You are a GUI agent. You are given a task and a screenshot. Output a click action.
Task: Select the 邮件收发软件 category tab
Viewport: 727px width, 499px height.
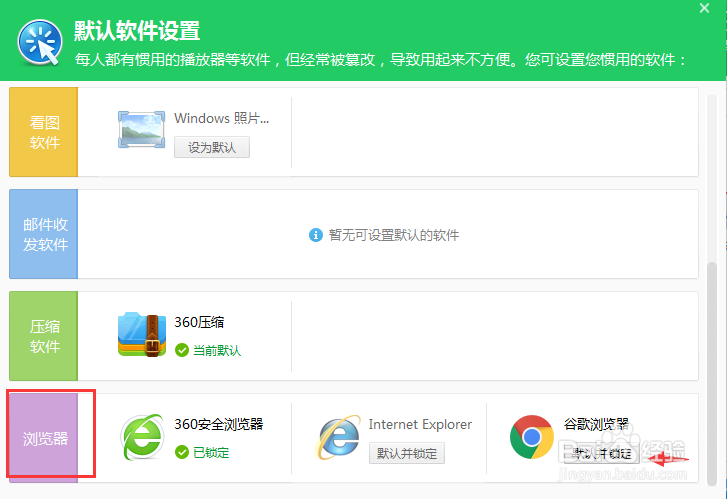point(44,234)
